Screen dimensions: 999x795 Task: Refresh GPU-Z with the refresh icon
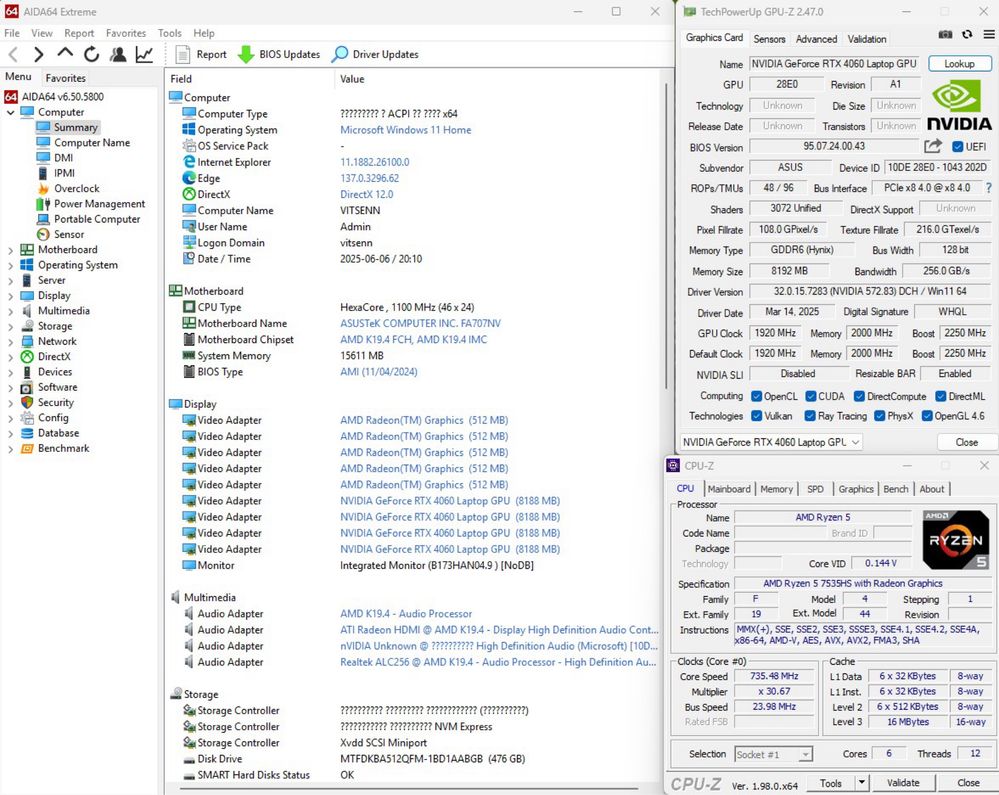click(967, 34)
